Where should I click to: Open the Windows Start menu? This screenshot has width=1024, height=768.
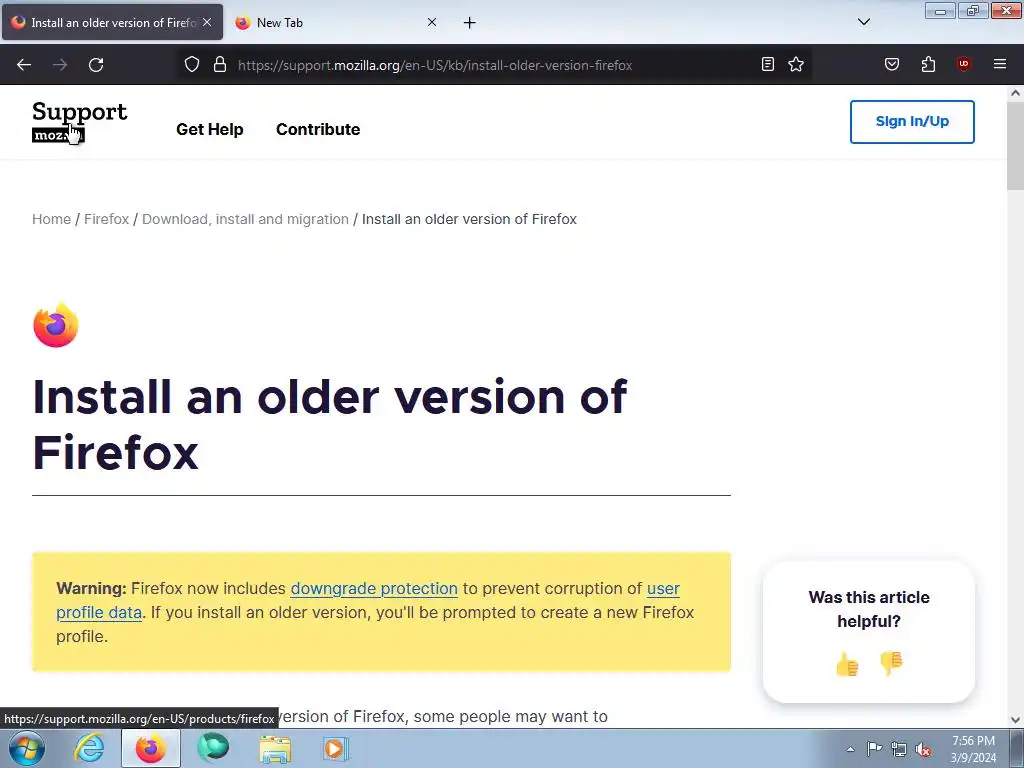(x=27, y=748)
